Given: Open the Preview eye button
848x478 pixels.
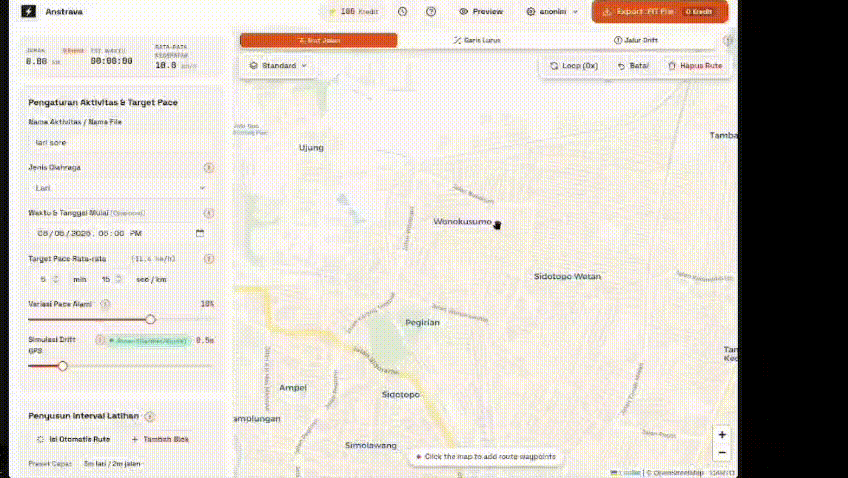Looking at the screenshot, I should 481,11.
